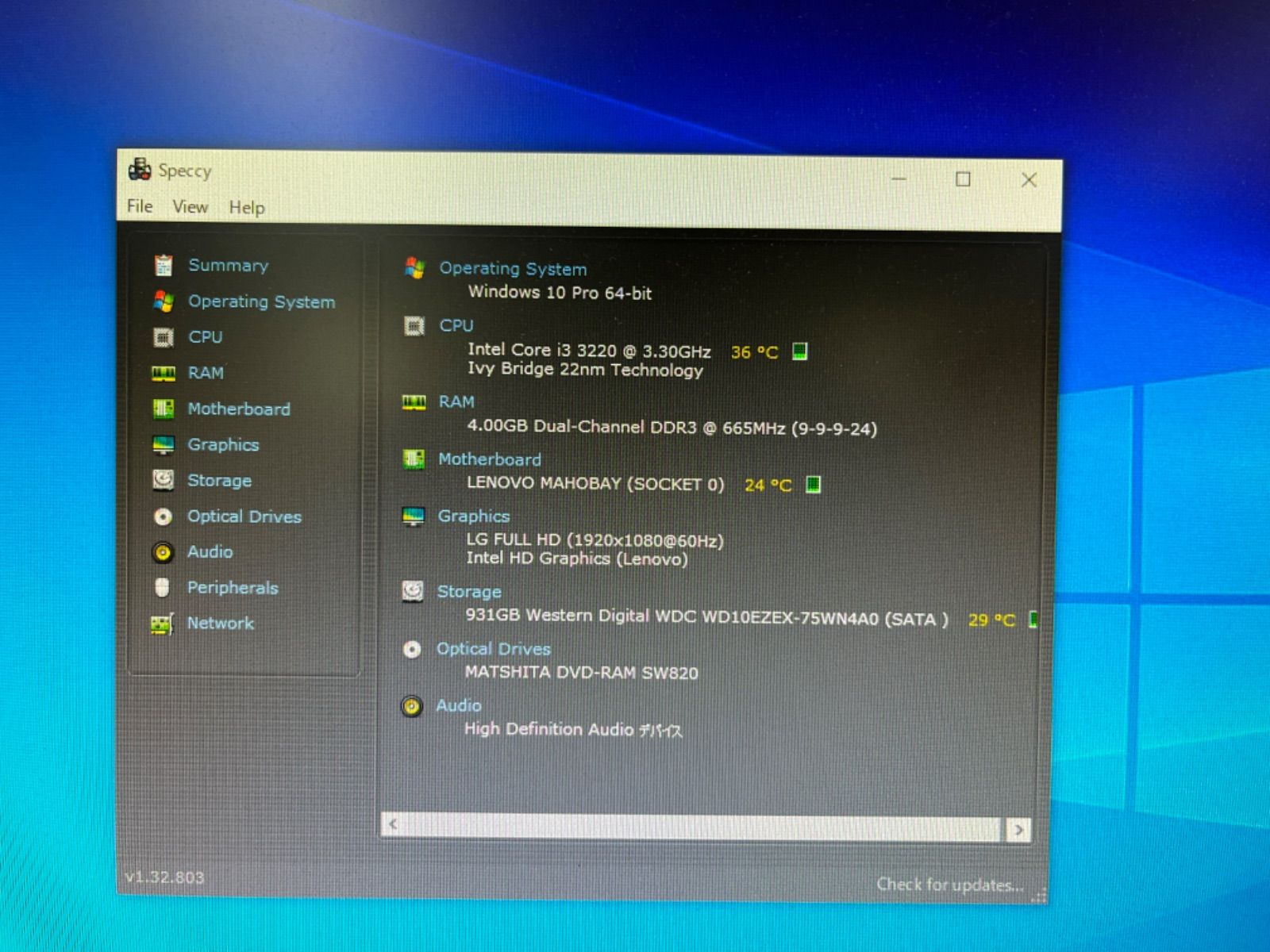Select Operating System in the sidebar

coord(261,301)
